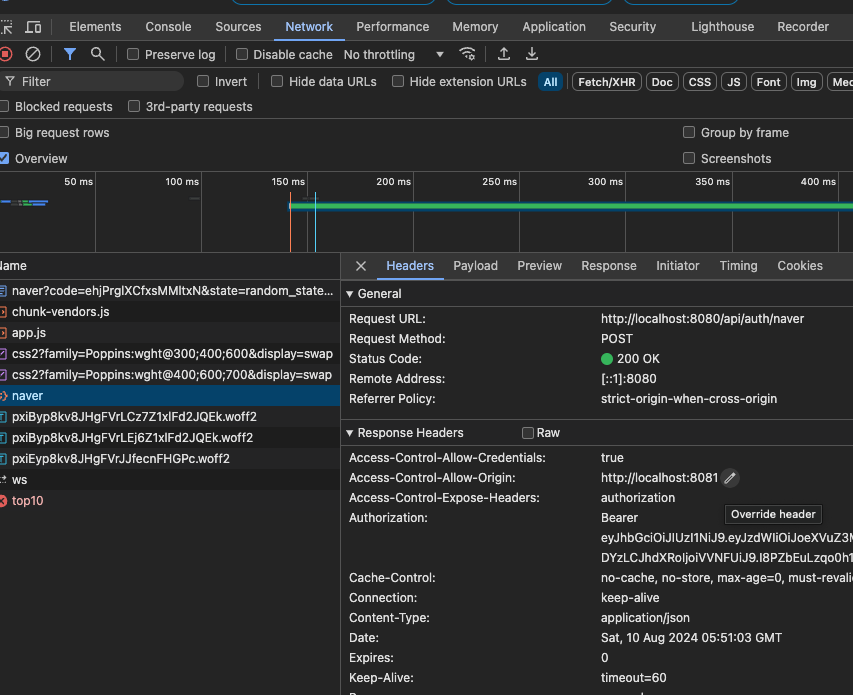Open the Initiator tab
The height and width of the screenshot is (695, 853).
677,266
